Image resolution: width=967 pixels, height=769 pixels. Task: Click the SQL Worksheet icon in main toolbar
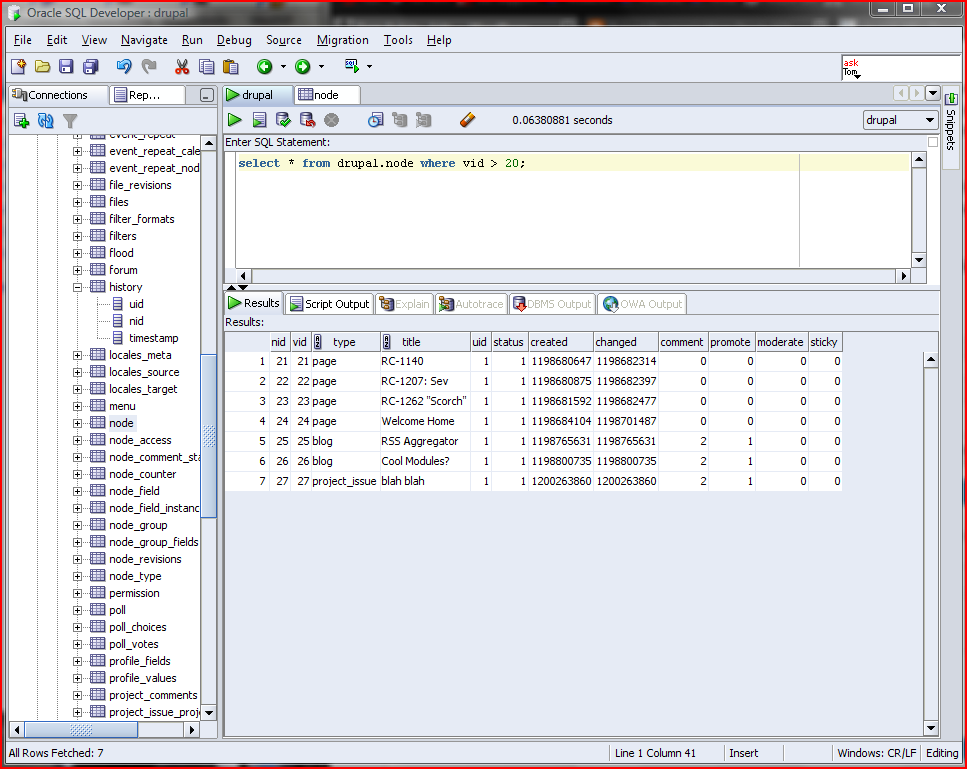point(352,66)
